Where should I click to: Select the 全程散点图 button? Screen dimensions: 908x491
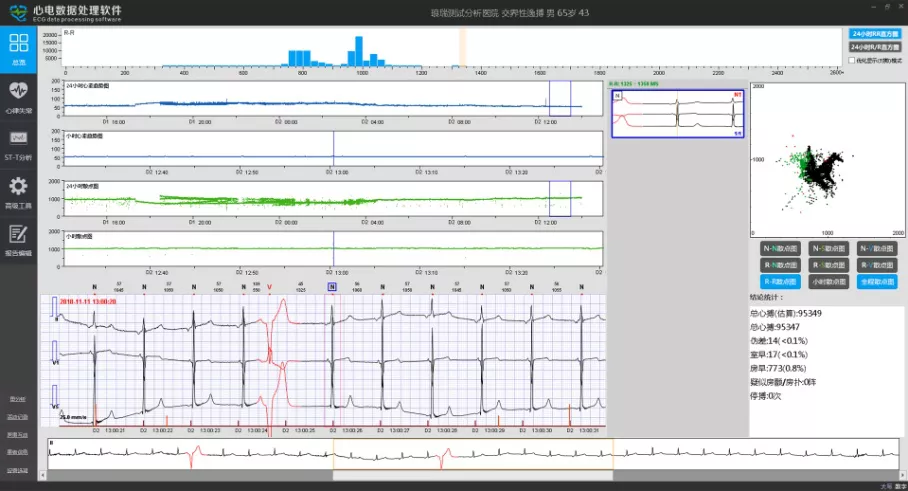(x=876, y=282)
